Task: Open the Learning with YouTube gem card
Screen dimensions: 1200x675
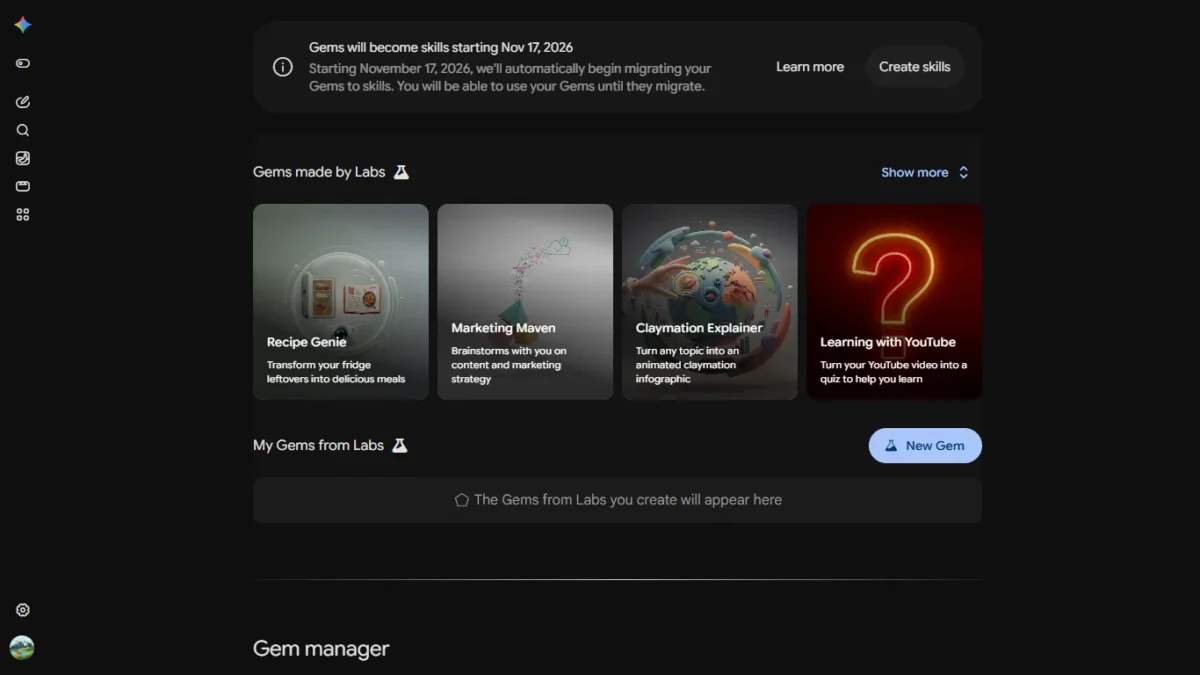Action: coord(894,302)
